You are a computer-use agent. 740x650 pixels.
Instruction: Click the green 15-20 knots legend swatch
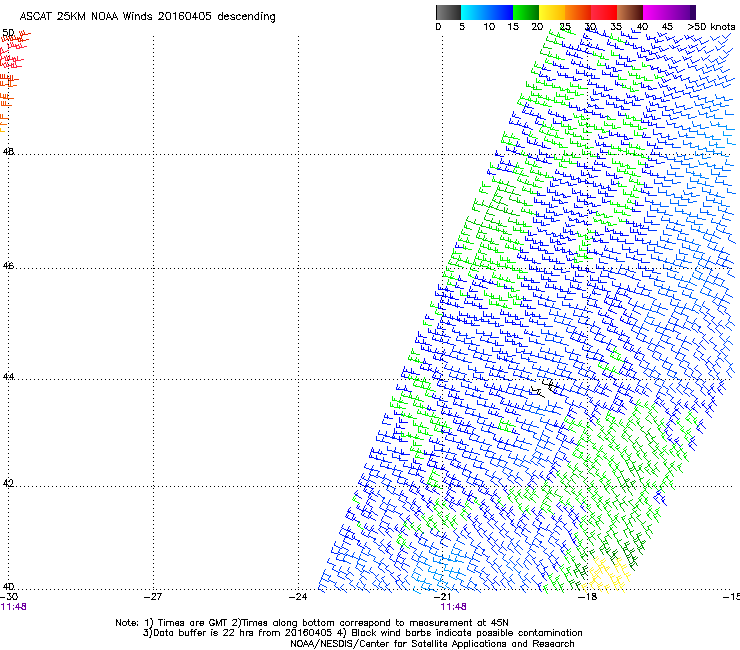(526, 12)
